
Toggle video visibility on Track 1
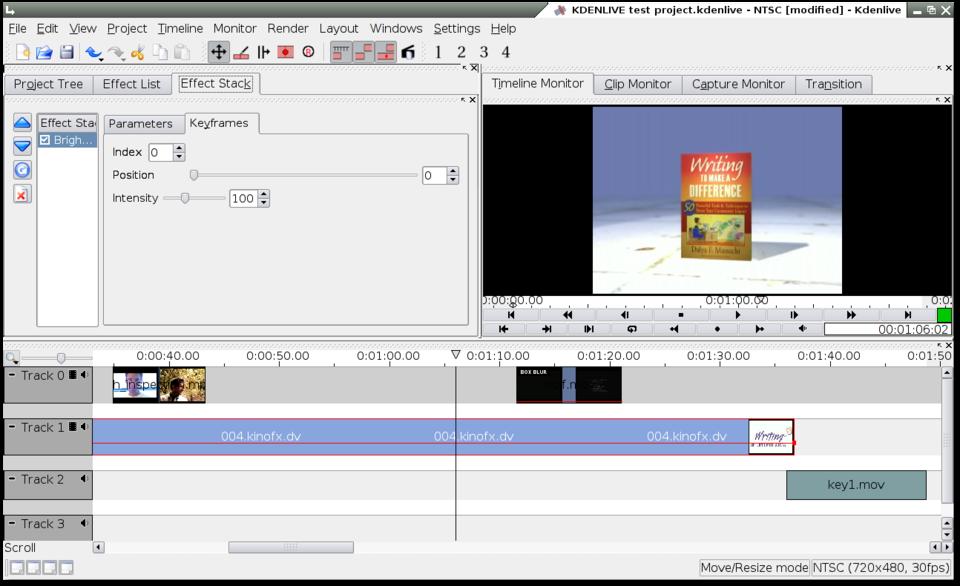[x=72, y=427]
